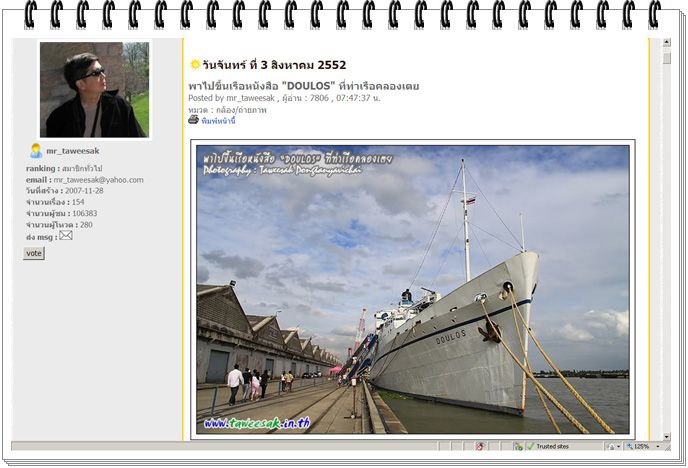Viewport: 688px width, 468px height.
Task: Click the category line หมวด : กล้อง/ถ่ายภาพ
Action: [227, 110]
